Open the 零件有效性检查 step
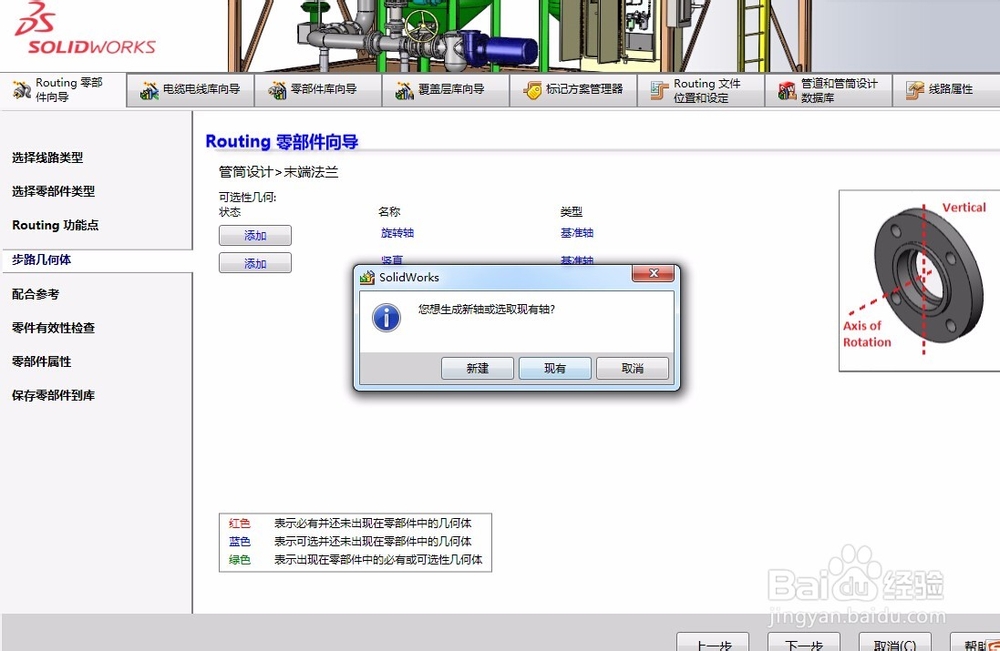This screenshot has width=1000, height=651. 54,328
